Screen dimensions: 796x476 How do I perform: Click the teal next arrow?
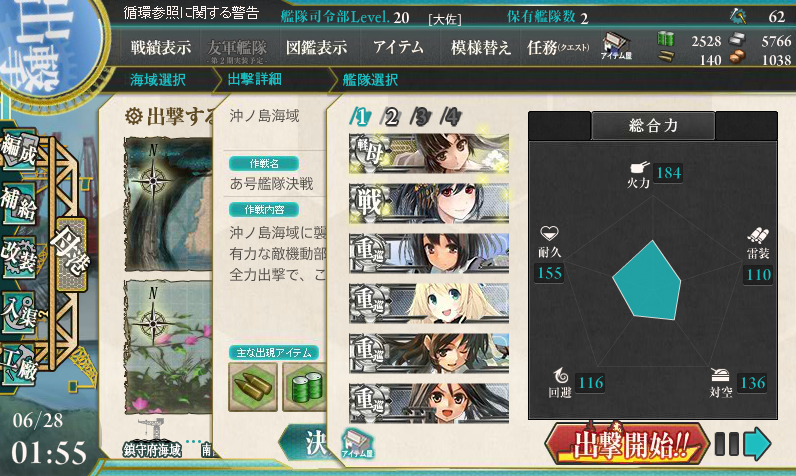click(x=757, y=444)
